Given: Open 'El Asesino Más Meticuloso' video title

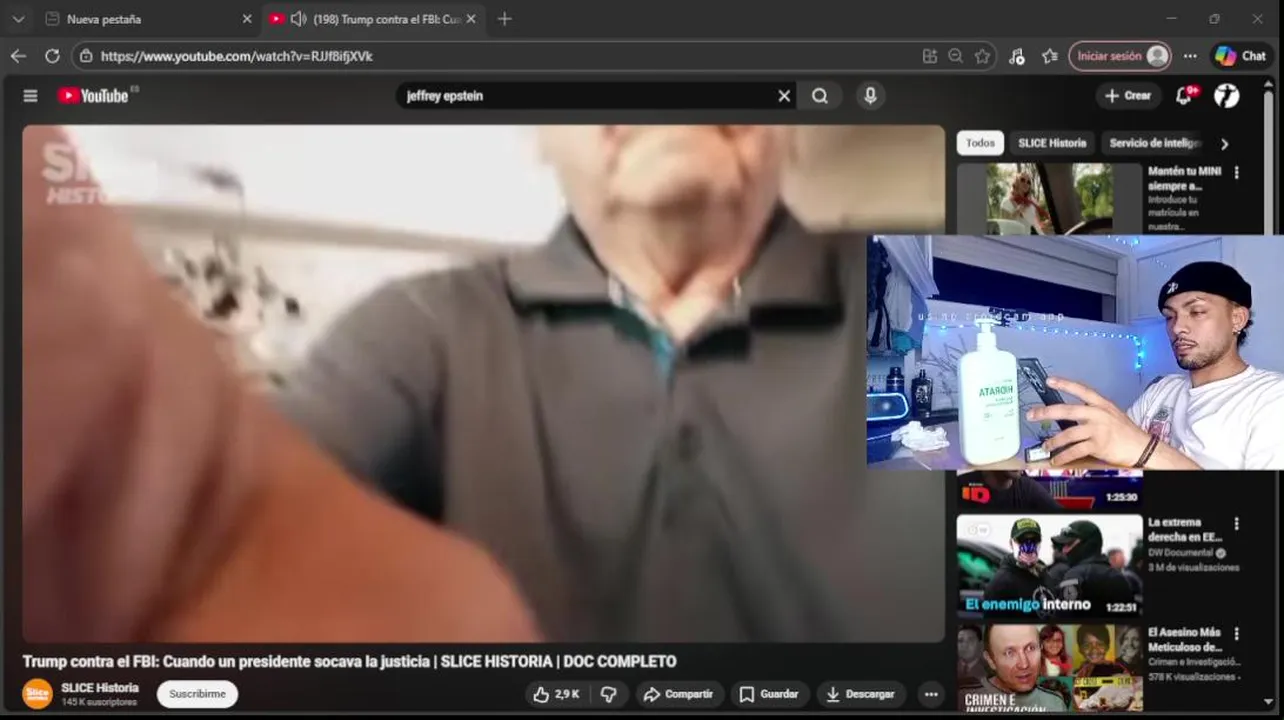Looking at the screenshot, I should point(1186,639).
